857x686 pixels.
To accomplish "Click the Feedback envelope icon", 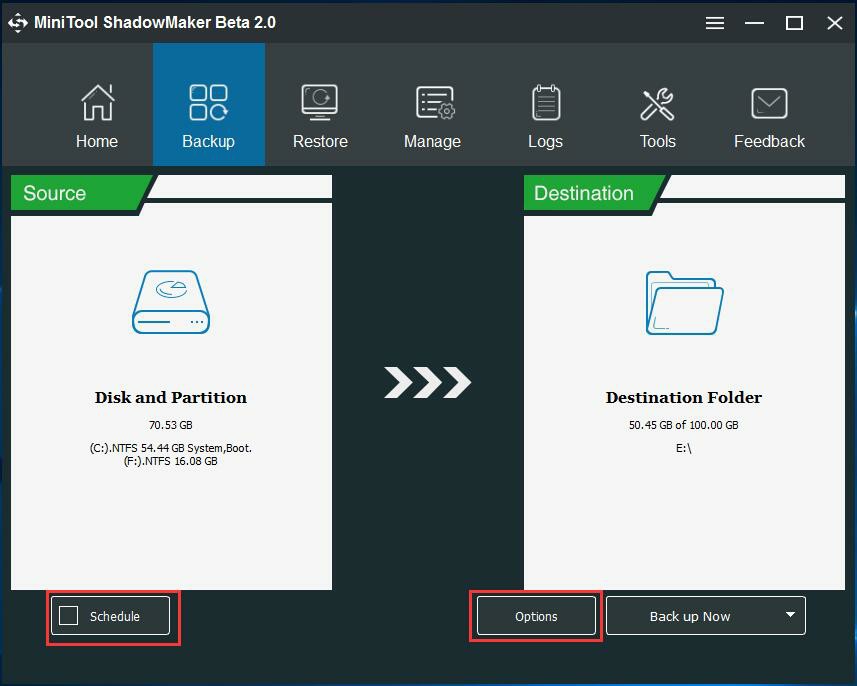I will click(769, 103).
